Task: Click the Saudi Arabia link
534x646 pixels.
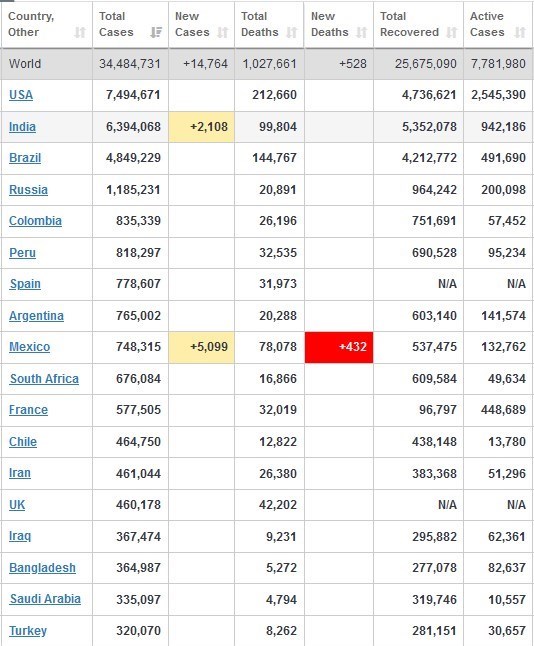Action: click(x=45, y=599)
